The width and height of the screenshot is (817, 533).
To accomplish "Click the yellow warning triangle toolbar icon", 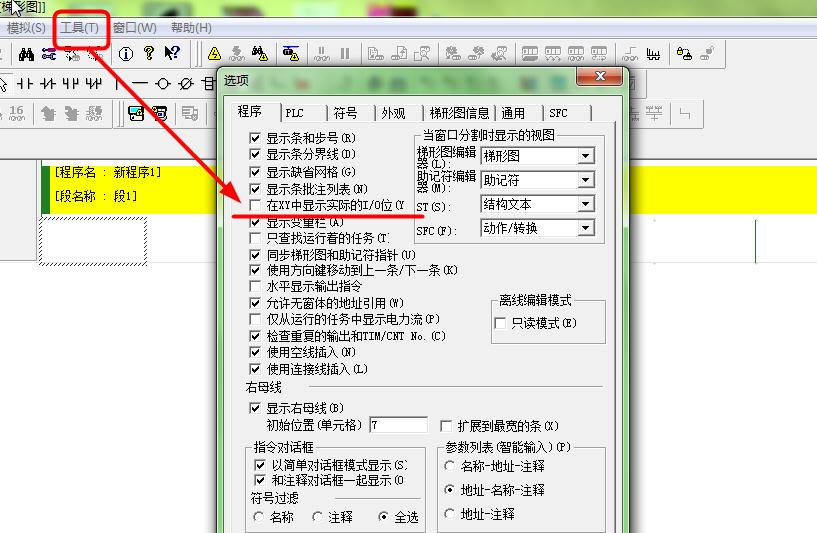I will point(214,53).
